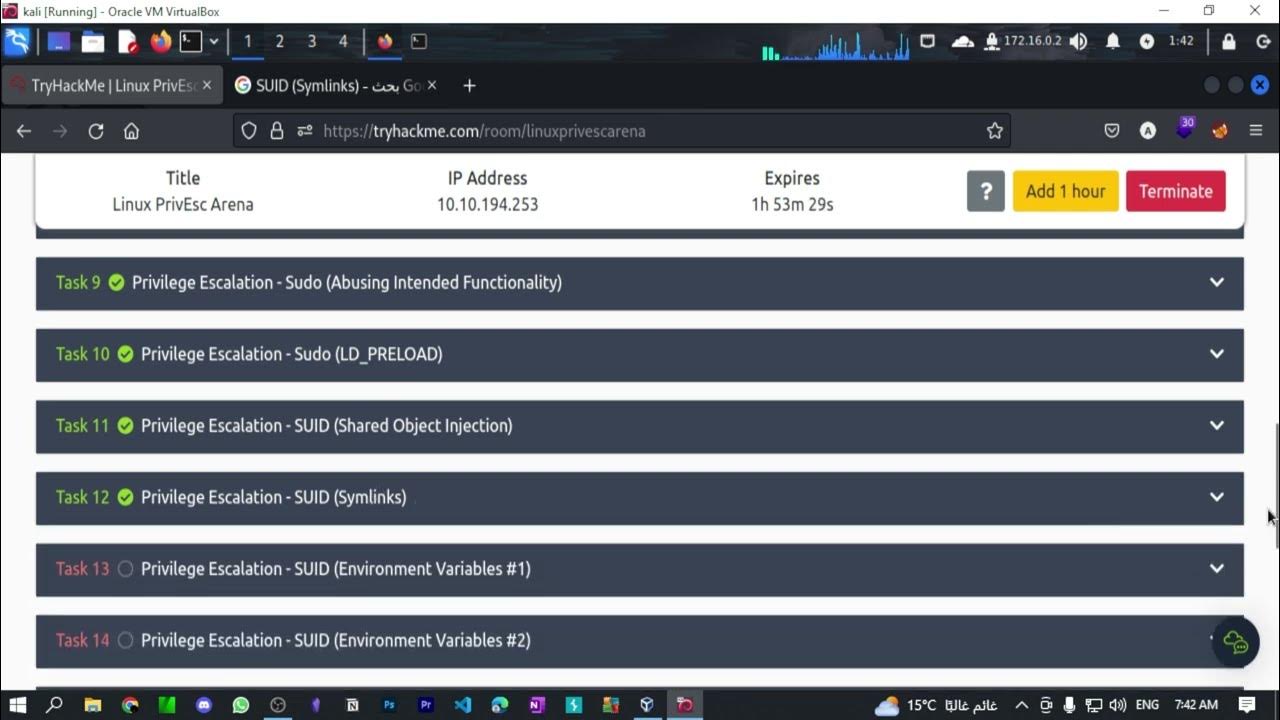The height and width of the screenshot is (720, 1280).
Task: Click Task 9 green completion checkmark
Action: 116,283
